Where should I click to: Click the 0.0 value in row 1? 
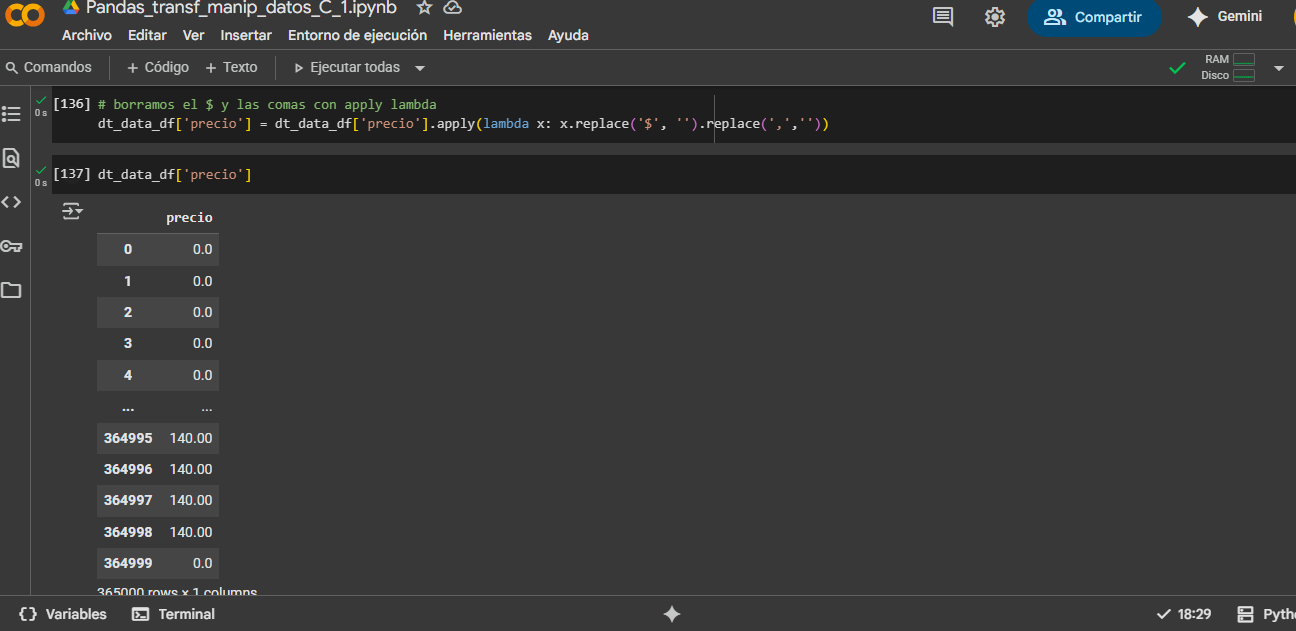point(202,281)
